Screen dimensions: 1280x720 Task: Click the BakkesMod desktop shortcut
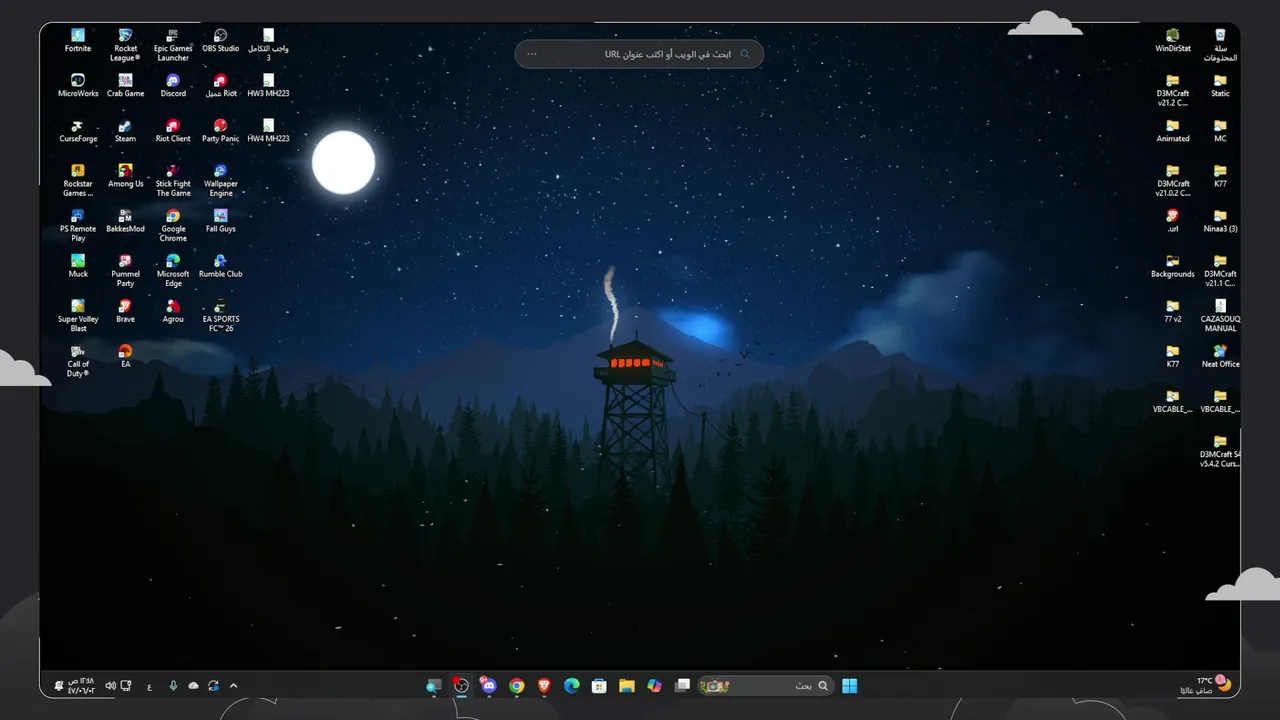click(x=125, y=221)
